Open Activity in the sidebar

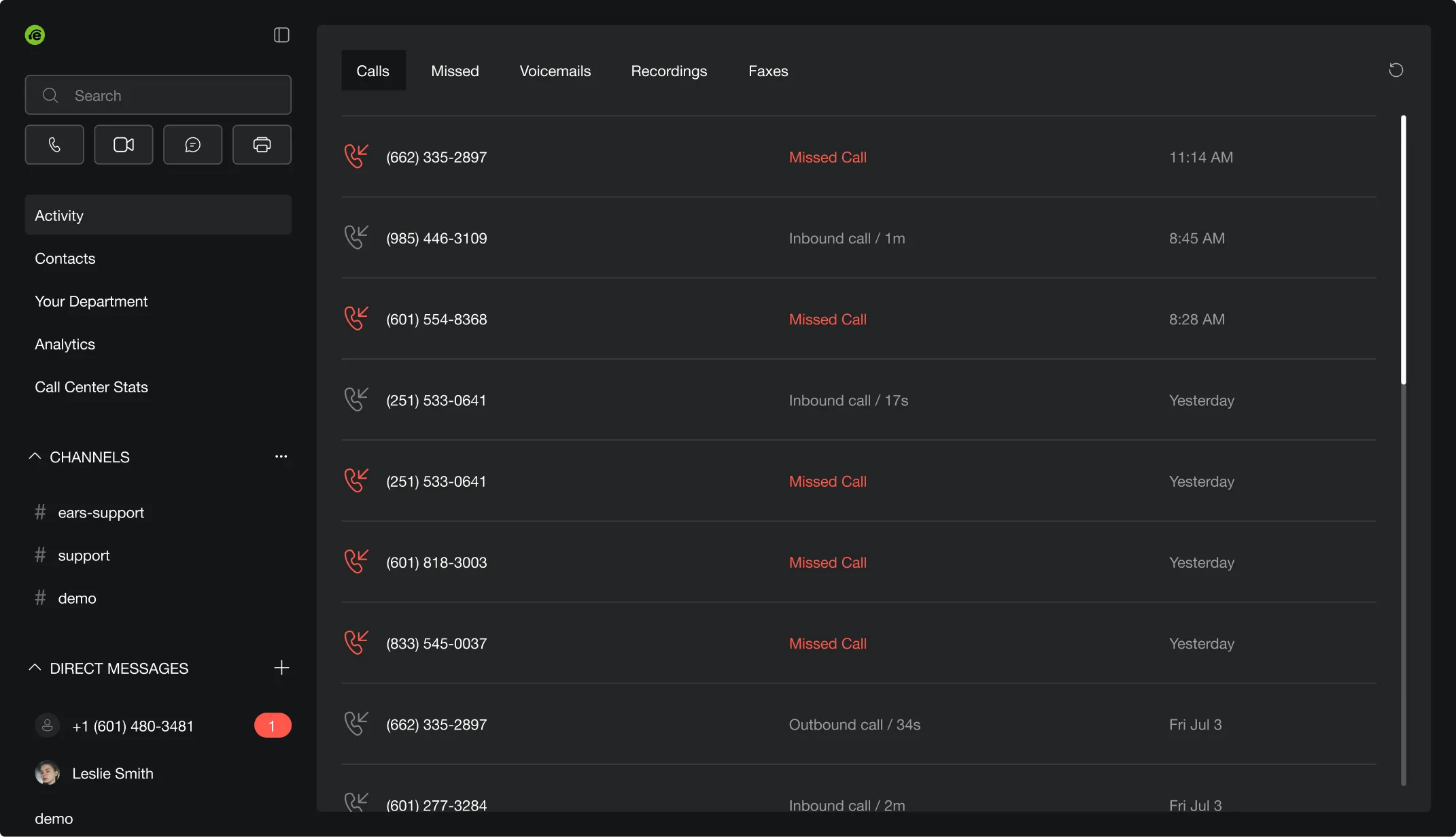[158, 215]
